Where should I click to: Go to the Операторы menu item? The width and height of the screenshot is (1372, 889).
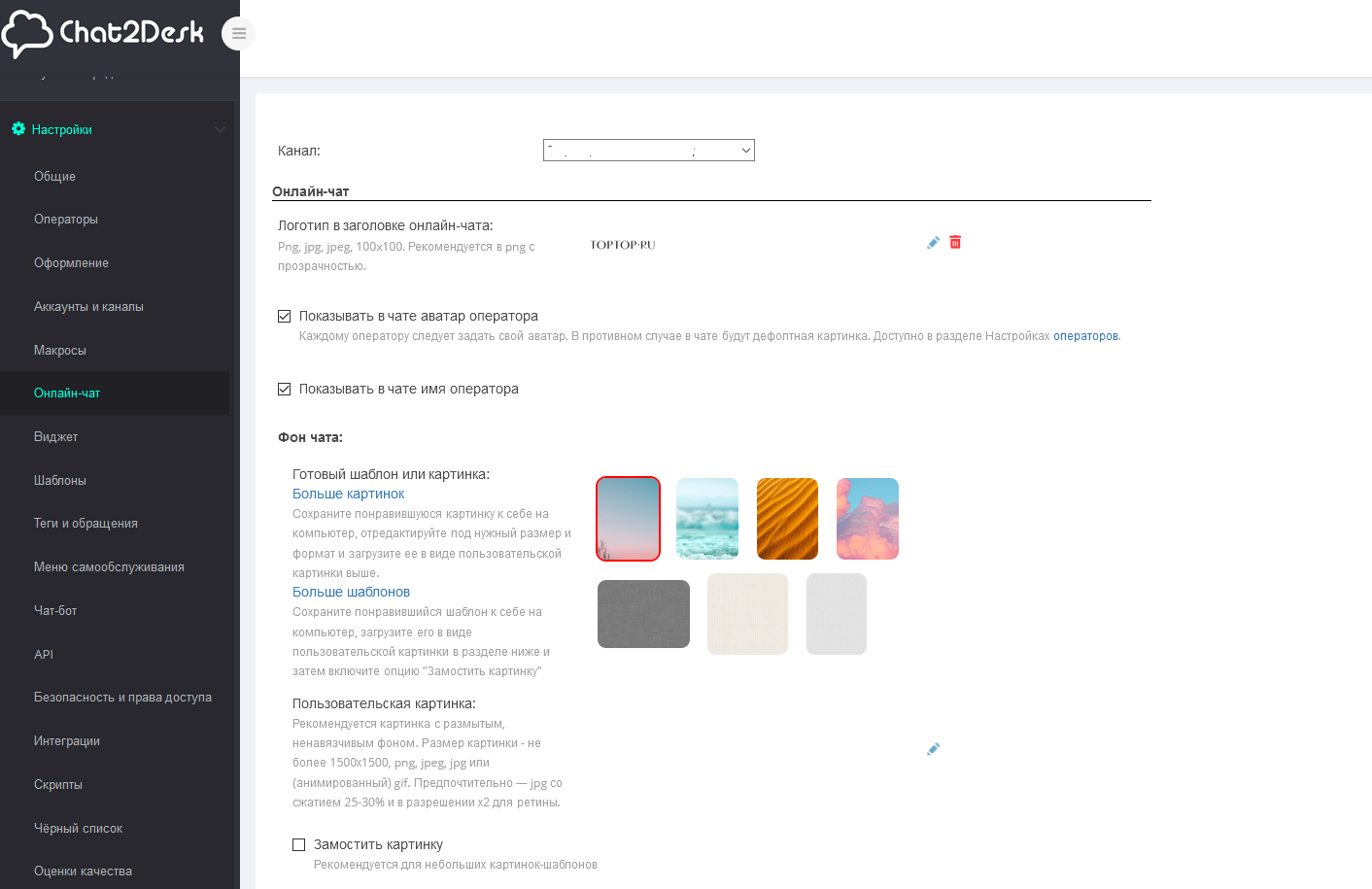tap(66, 220)
